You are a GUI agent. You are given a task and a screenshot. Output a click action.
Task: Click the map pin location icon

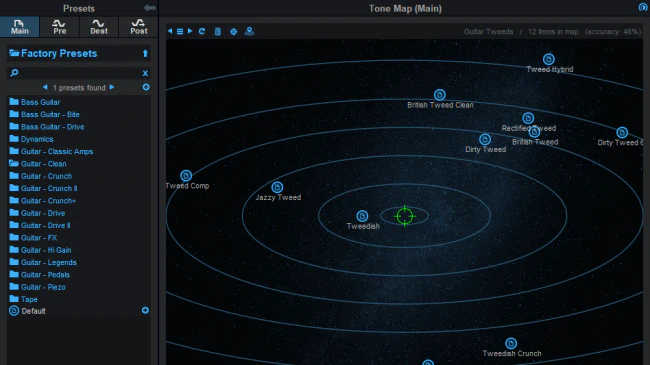tap(249, 31)
